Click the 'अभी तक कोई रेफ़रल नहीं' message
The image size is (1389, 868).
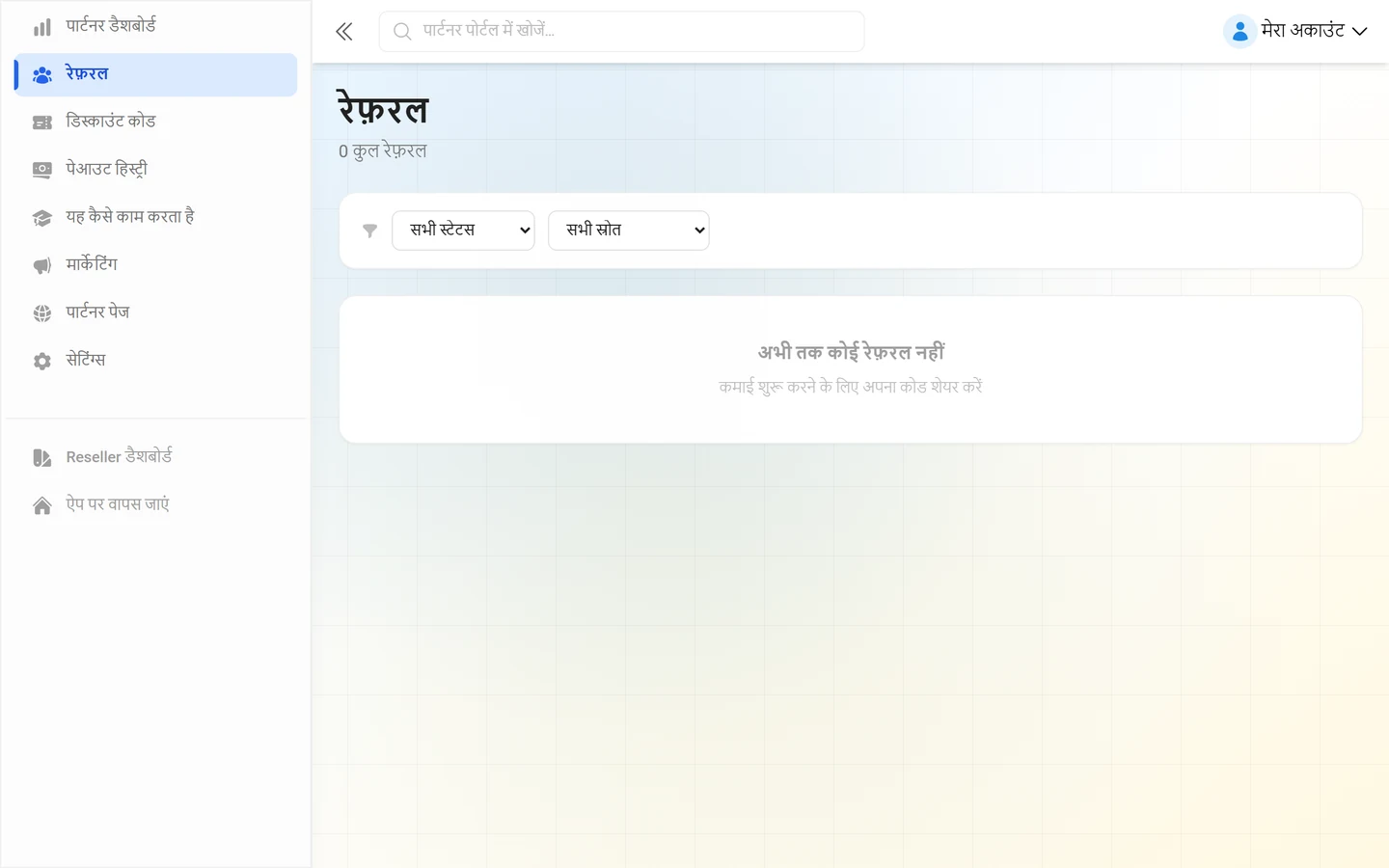851,352
